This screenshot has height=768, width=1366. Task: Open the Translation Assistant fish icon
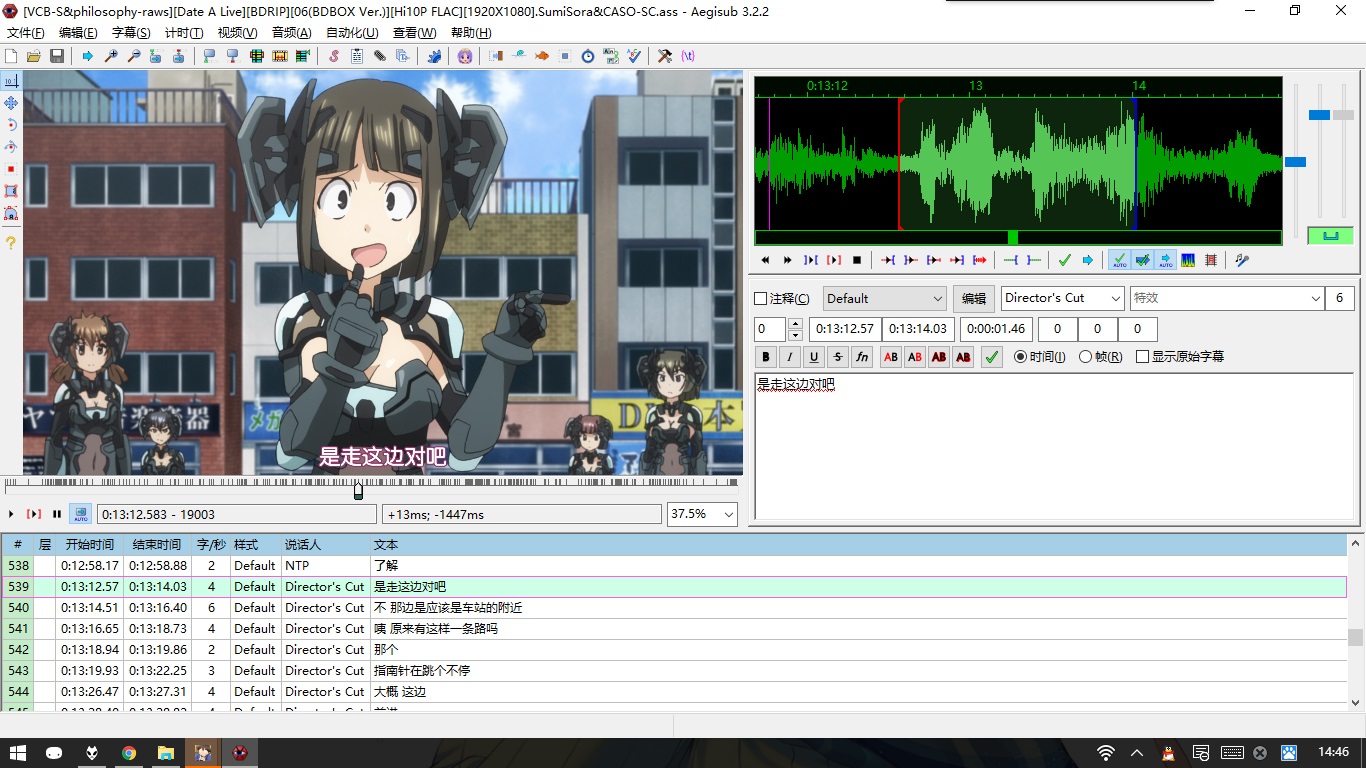542,56
